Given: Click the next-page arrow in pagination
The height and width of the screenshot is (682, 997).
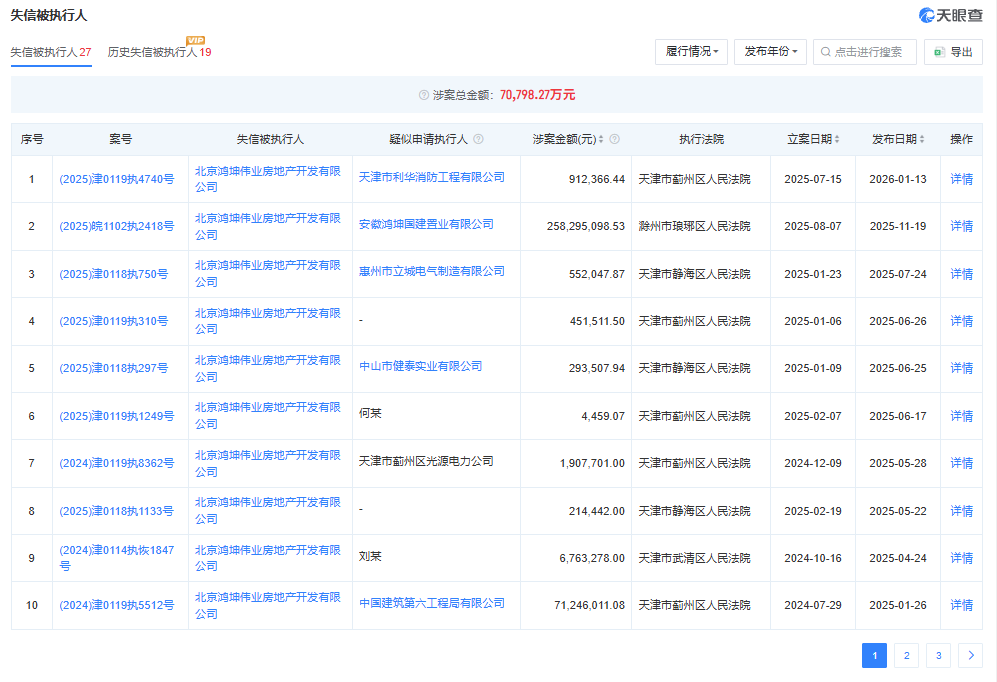Looking at the screenshot, I should click(970, 655).
